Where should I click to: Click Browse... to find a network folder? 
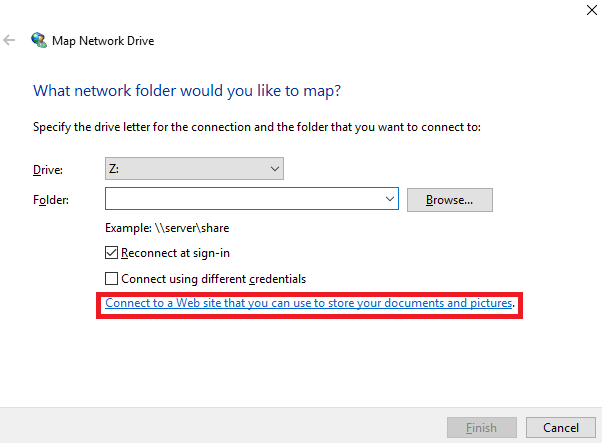pyautogui.click(x=450, y=200)
